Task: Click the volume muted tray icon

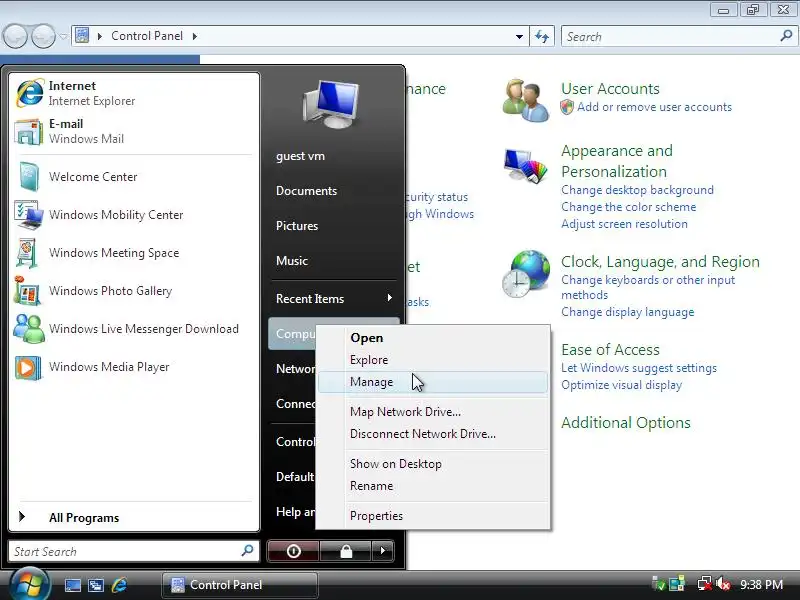Action: click(723, 584)
